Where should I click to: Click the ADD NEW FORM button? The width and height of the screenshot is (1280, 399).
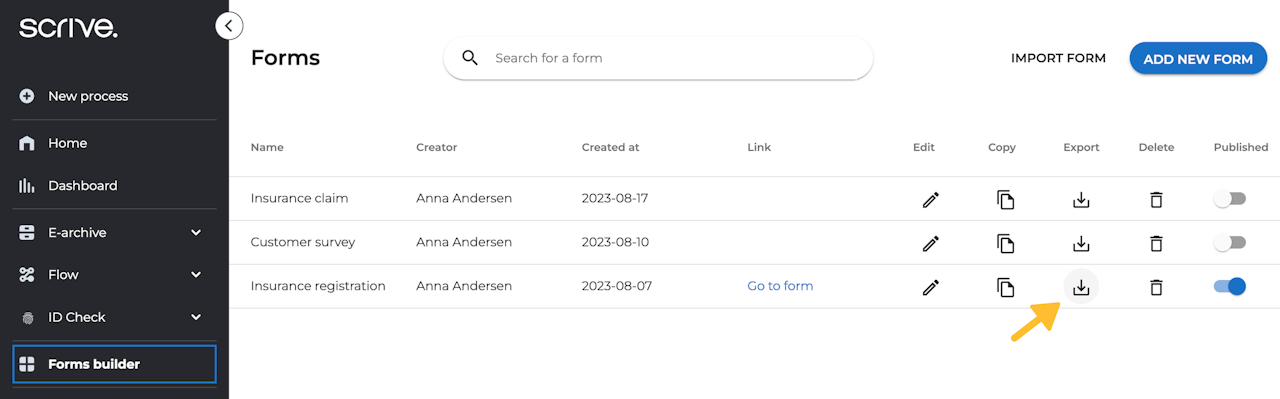pos(1198,59)
